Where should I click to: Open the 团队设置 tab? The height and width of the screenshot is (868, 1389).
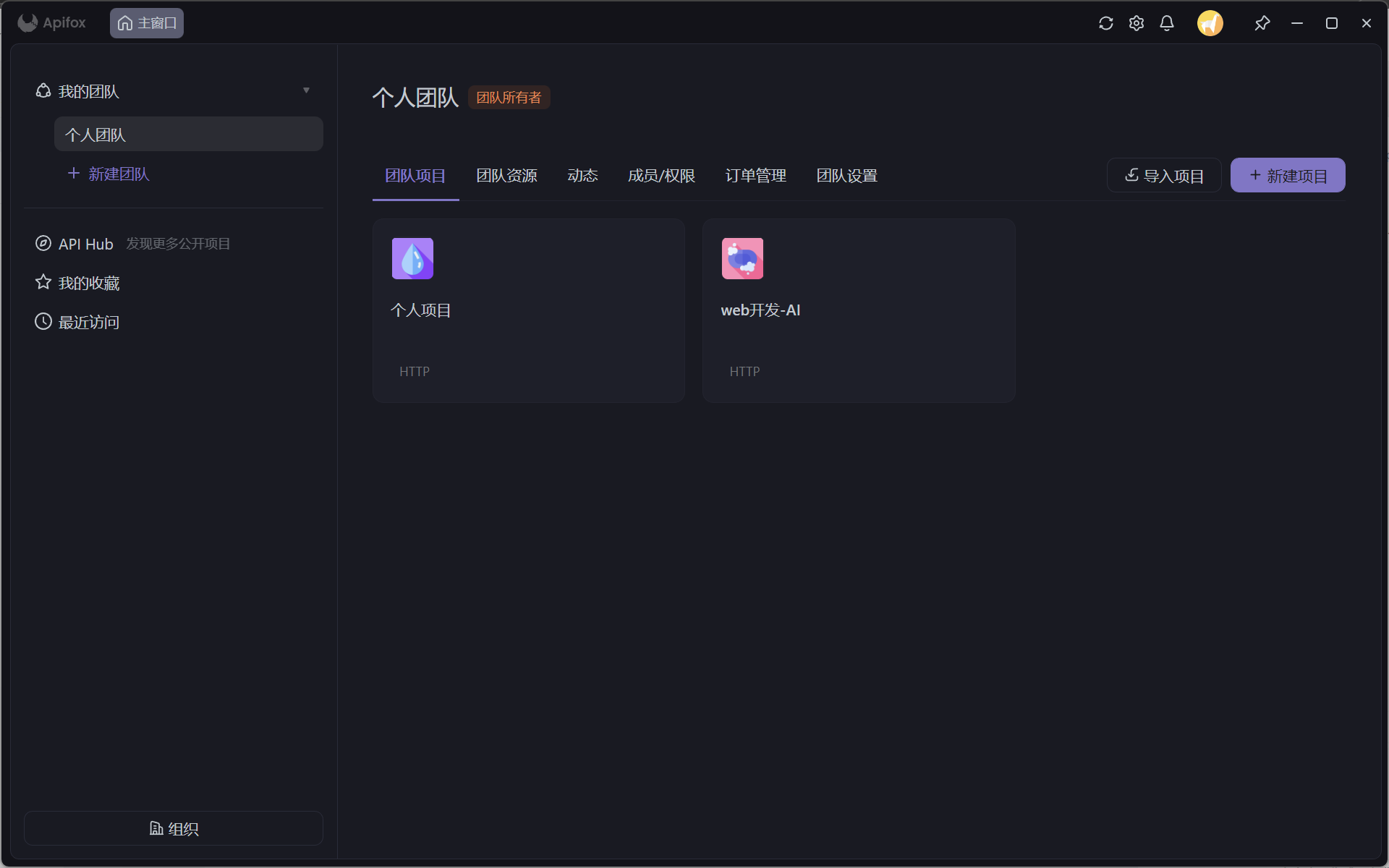(846, 176)
